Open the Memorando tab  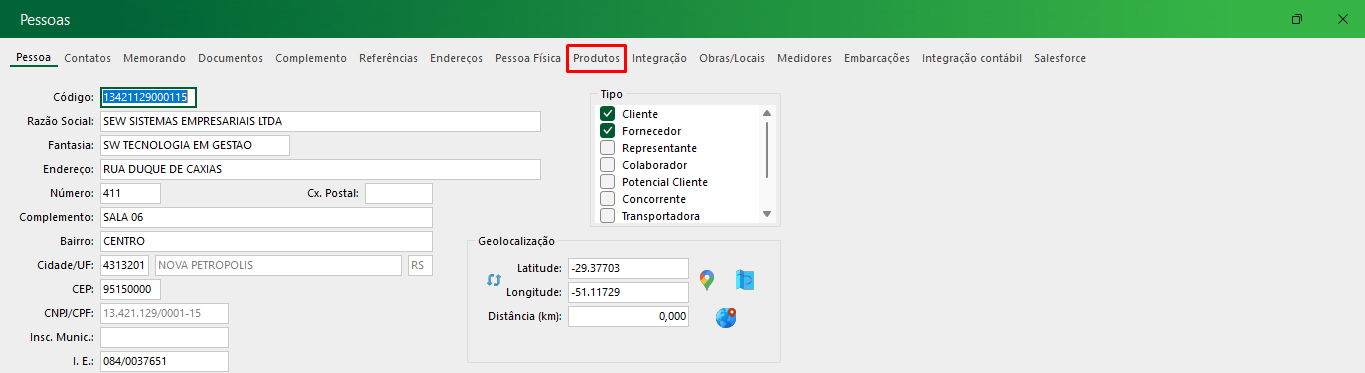tap(154, 58)
